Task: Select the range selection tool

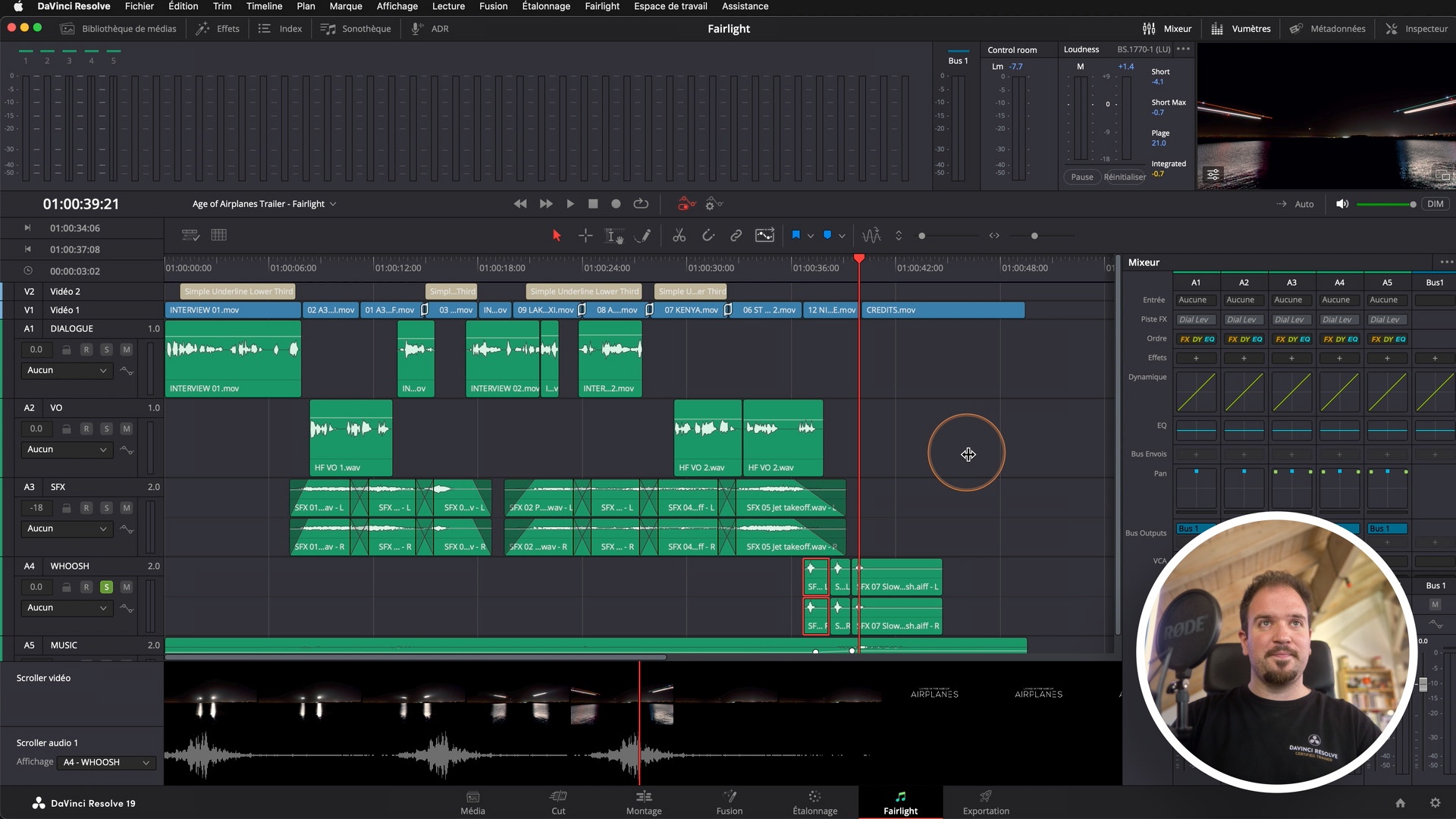Action: (585, 236)
